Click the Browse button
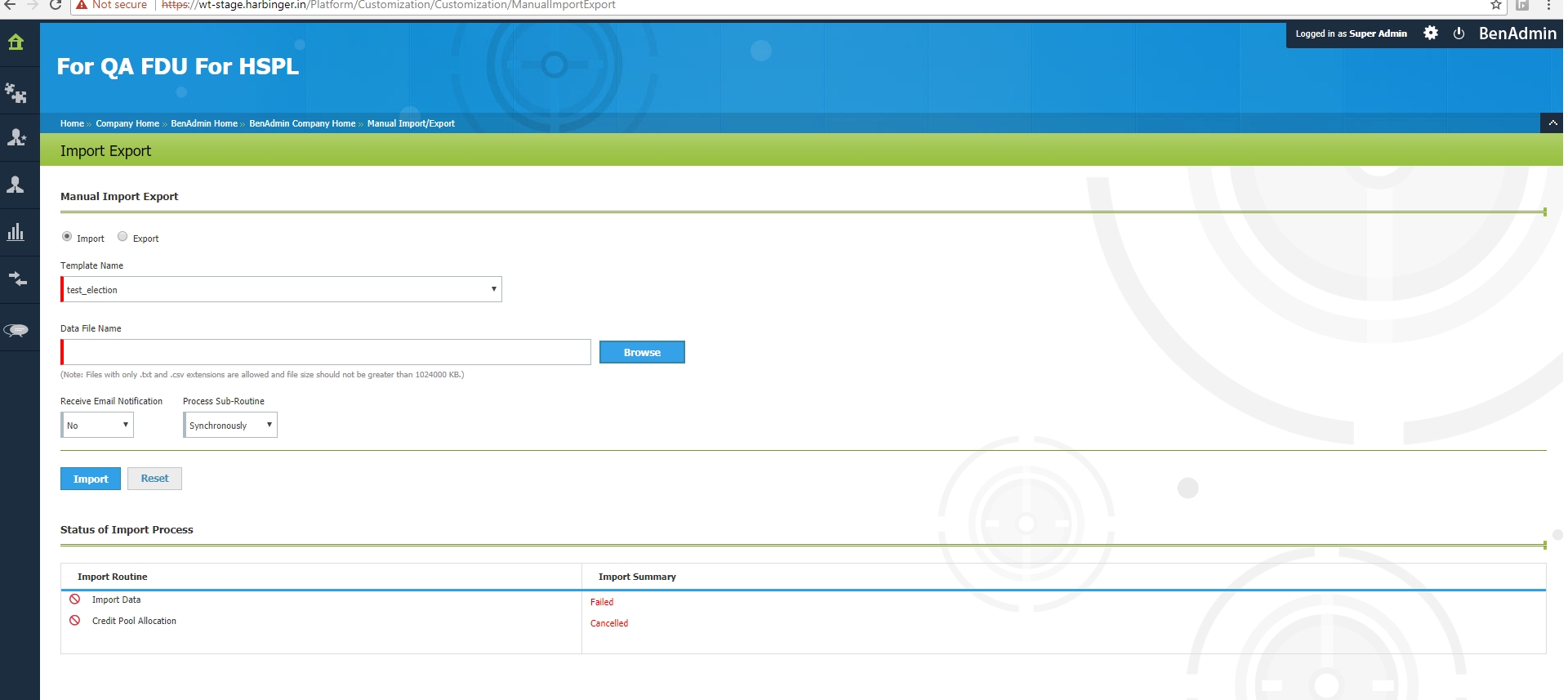1568x700 pixels. coord(642,352)
